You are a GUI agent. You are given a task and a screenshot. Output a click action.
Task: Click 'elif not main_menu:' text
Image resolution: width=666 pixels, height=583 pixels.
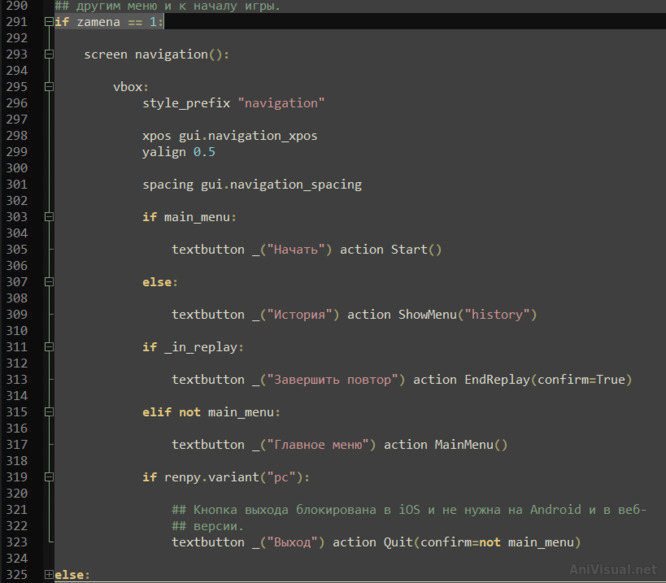point(212,412)
